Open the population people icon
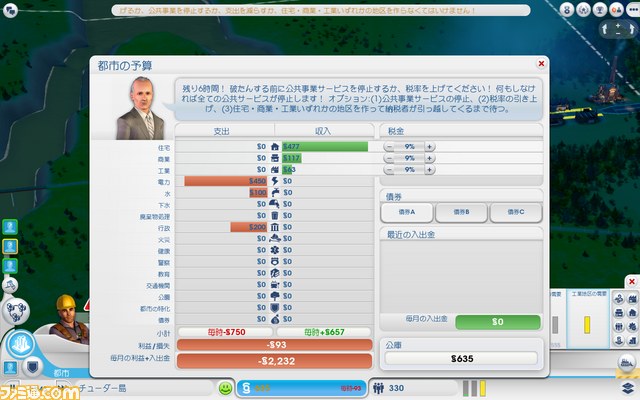This screenshot has height=400, width=640. point(379,388)
